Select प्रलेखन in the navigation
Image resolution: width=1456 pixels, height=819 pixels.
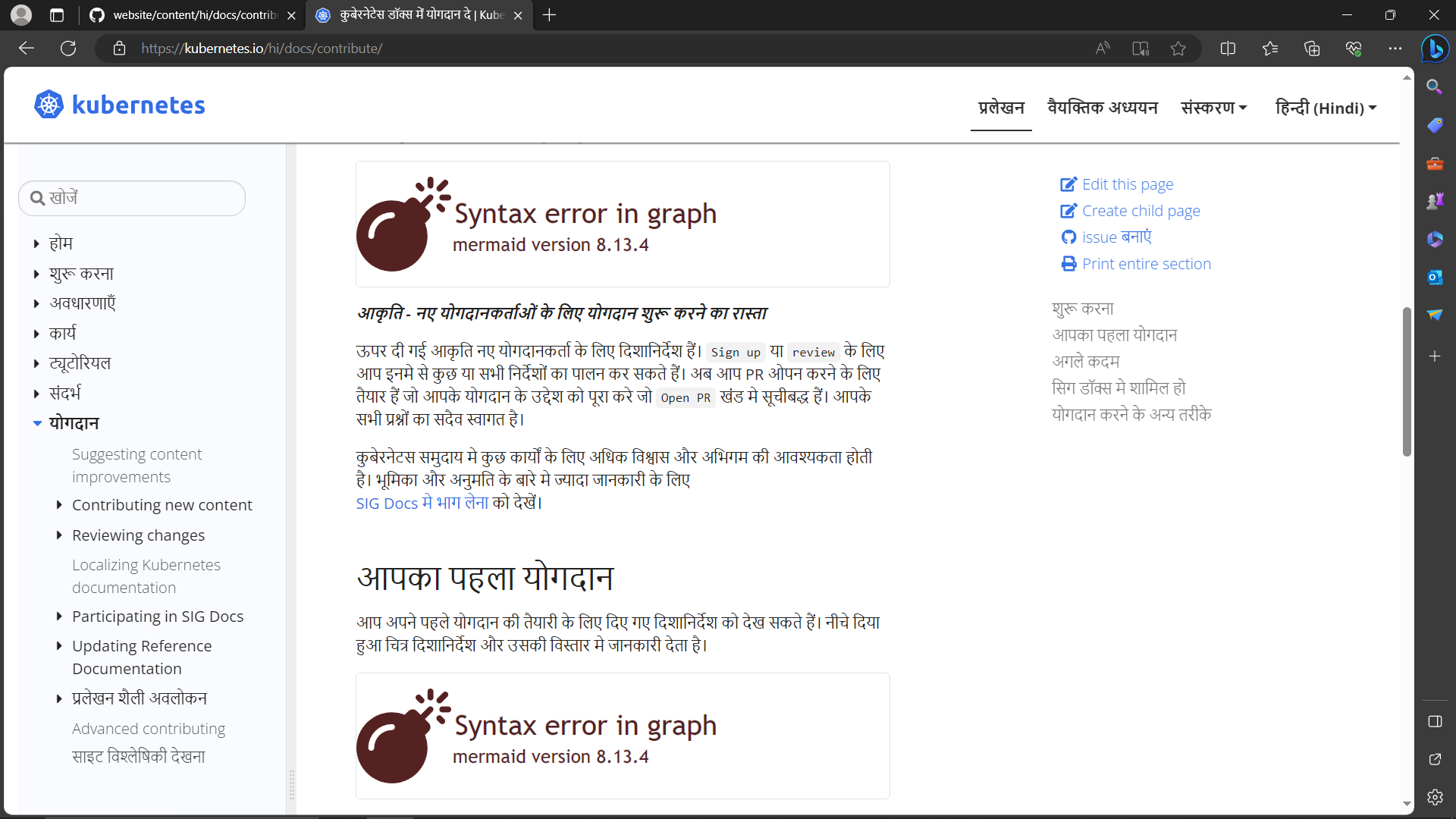(x=1000, y=108)
